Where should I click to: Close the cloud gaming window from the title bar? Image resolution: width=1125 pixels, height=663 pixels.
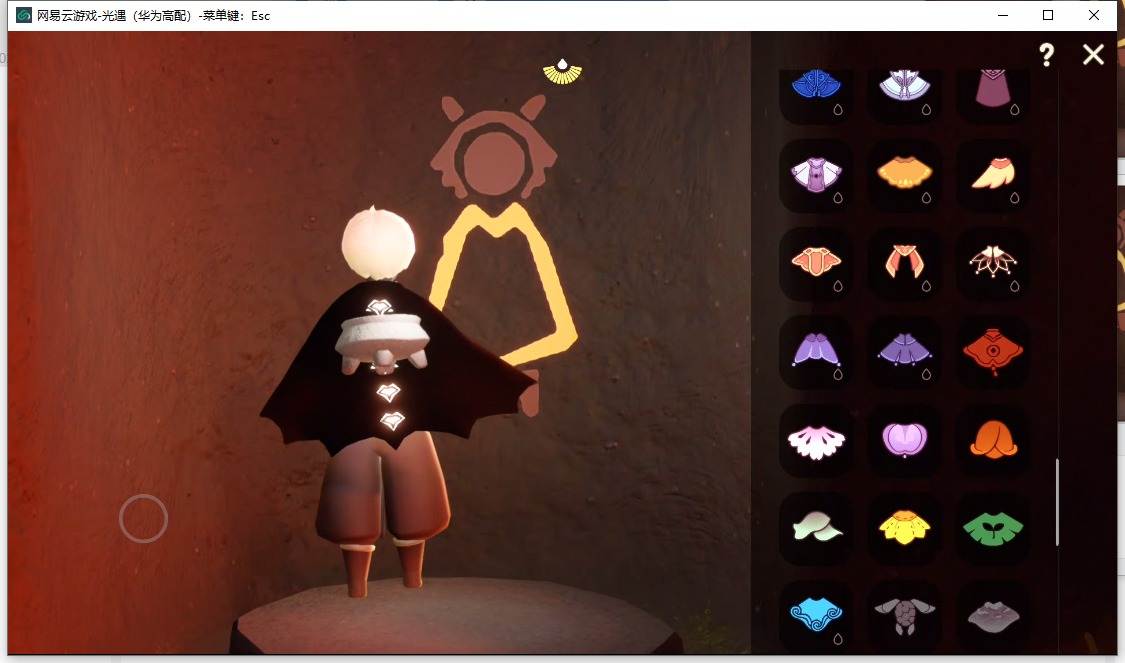[x=1093, y=15]
